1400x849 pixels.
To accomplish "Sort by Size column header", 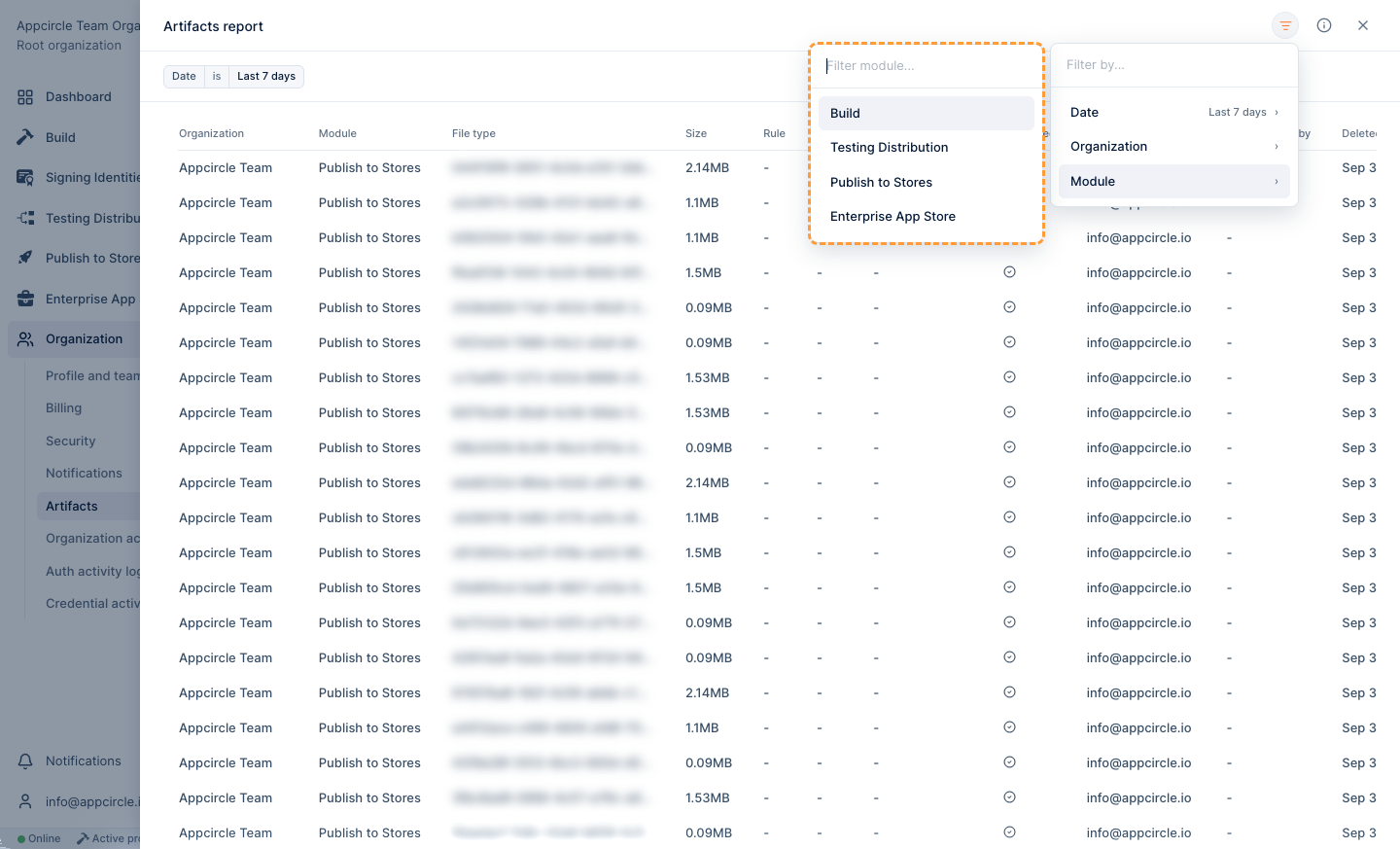I will 696,134.
